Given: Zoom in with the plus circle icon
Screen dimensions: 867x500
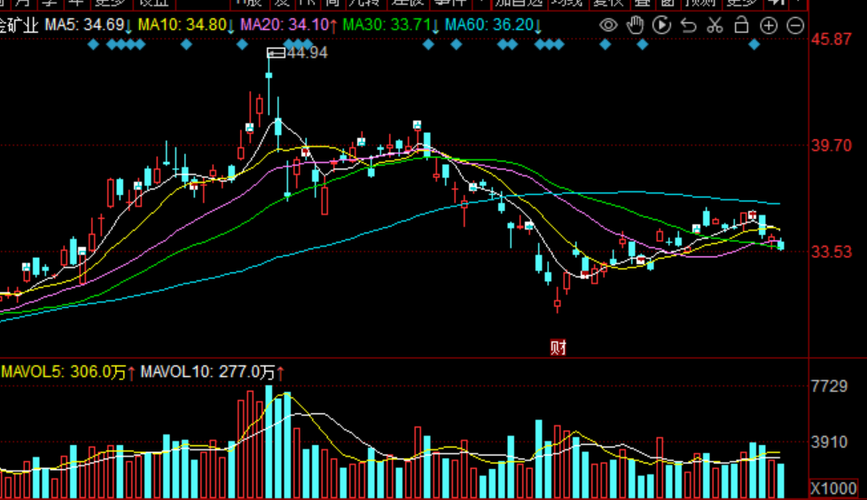Looking at the screenshot, I should [x=769, y=25].
